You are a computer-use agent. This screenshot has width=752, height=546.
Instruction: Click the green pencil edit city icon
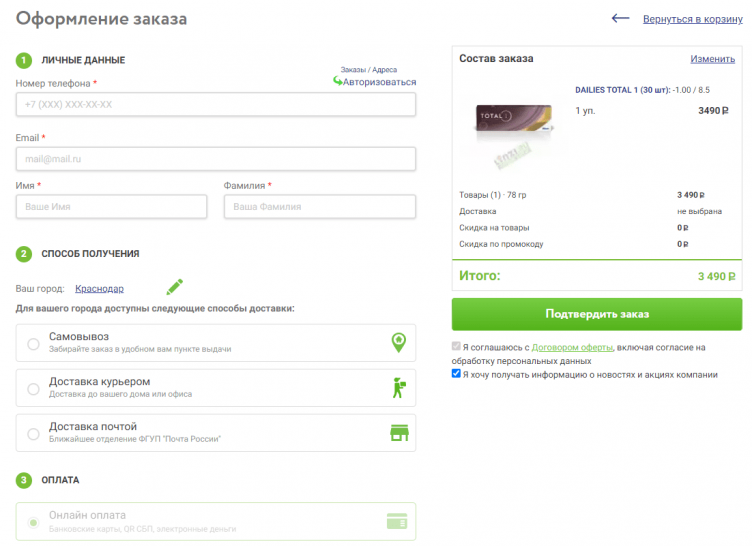tap(175, 287)
